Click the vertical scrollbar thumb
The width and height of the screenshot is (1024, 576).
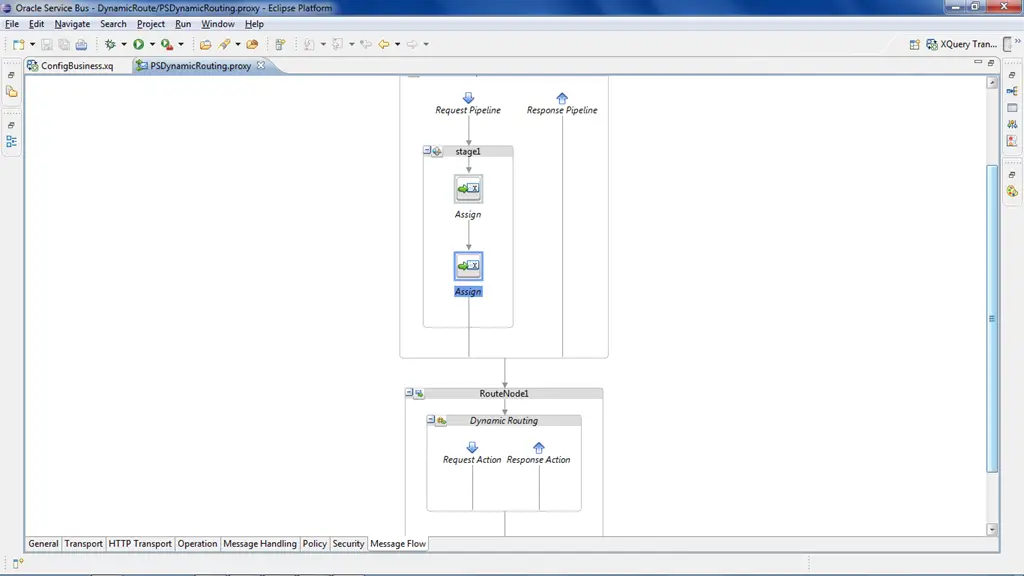point(992,319)
